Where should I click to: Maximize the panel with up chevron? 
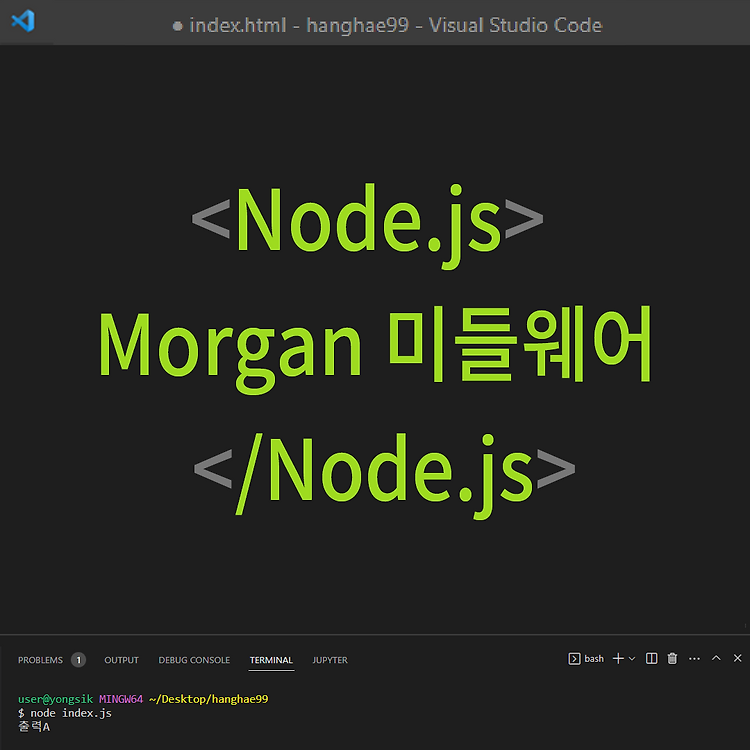click(716, 658)
